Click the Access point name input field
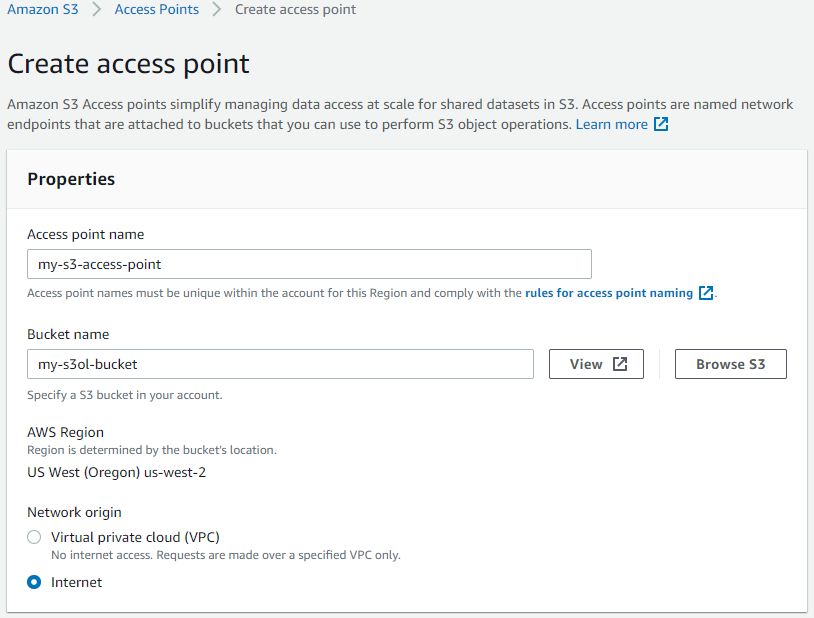814x618 pixels. click(x=308, y=264)
